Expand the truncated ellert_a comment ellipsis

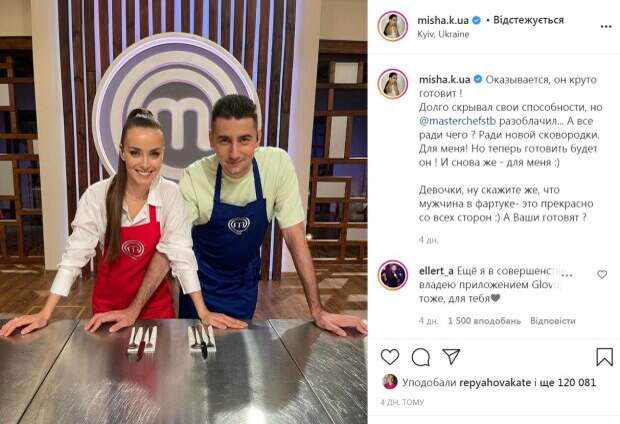click(x=566, y=273)
